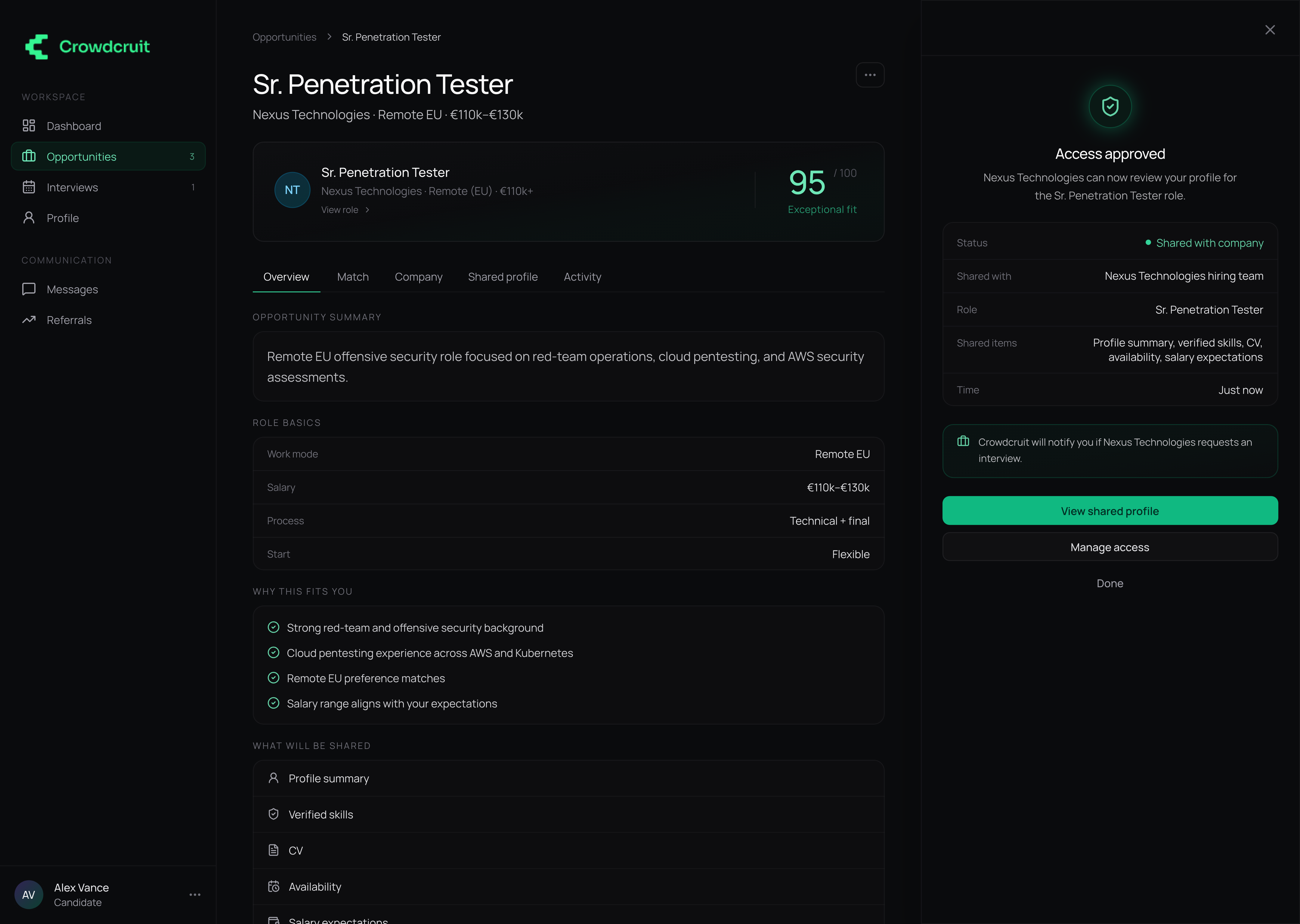The height and width of the screenshot is (924, 1300).
Task: Click the View shared profile button
Action: (x=1110, y=511)
